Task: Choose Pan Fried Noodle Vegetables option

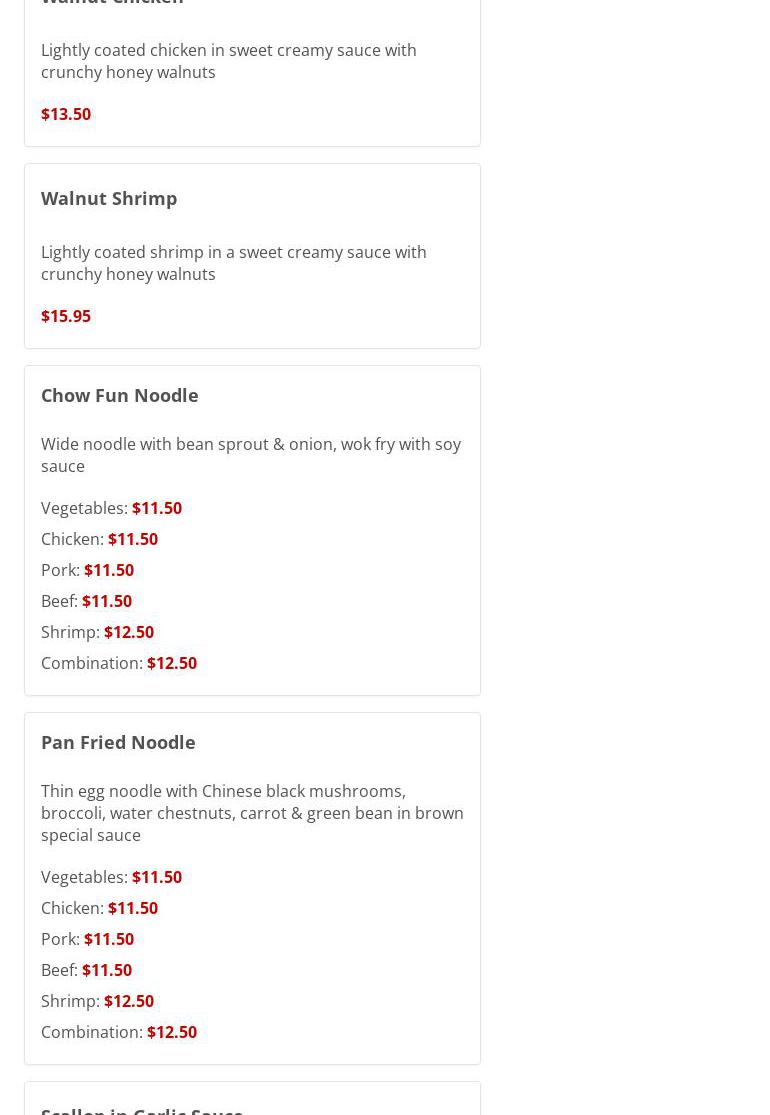Action: tap(111, 877)
